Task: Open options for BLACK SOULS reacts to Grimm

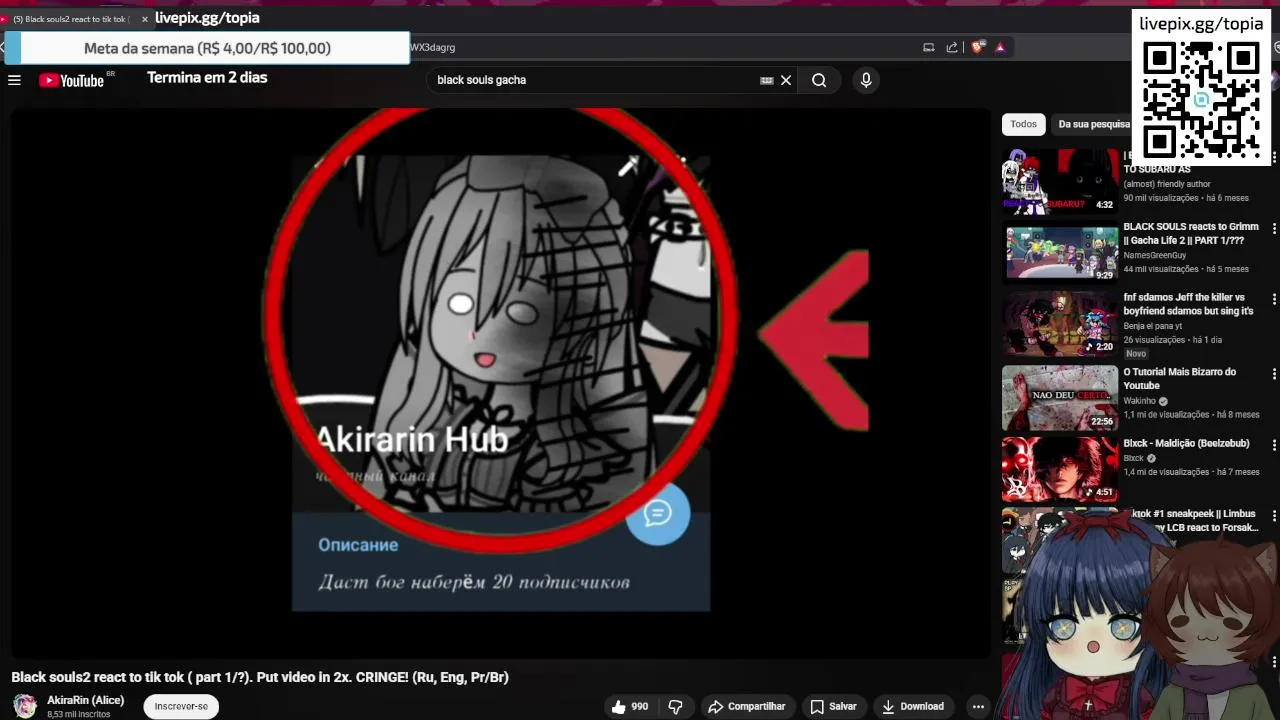Action: point(1274,229)
